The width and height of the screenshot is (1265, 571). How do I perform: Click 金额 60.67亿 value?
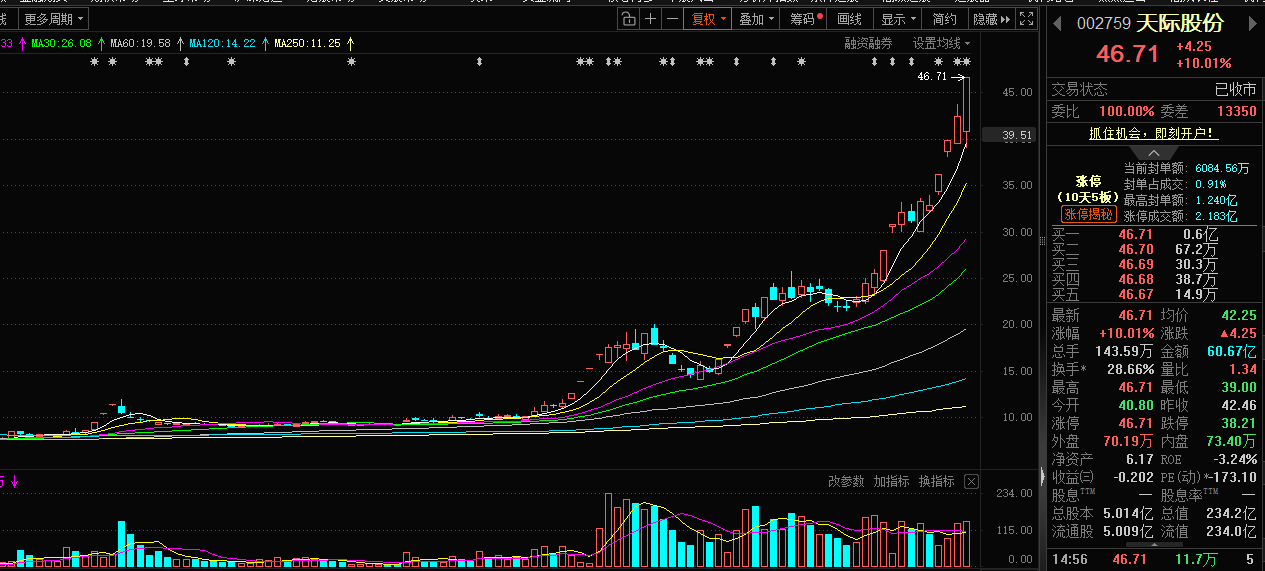click(1232, 351)
